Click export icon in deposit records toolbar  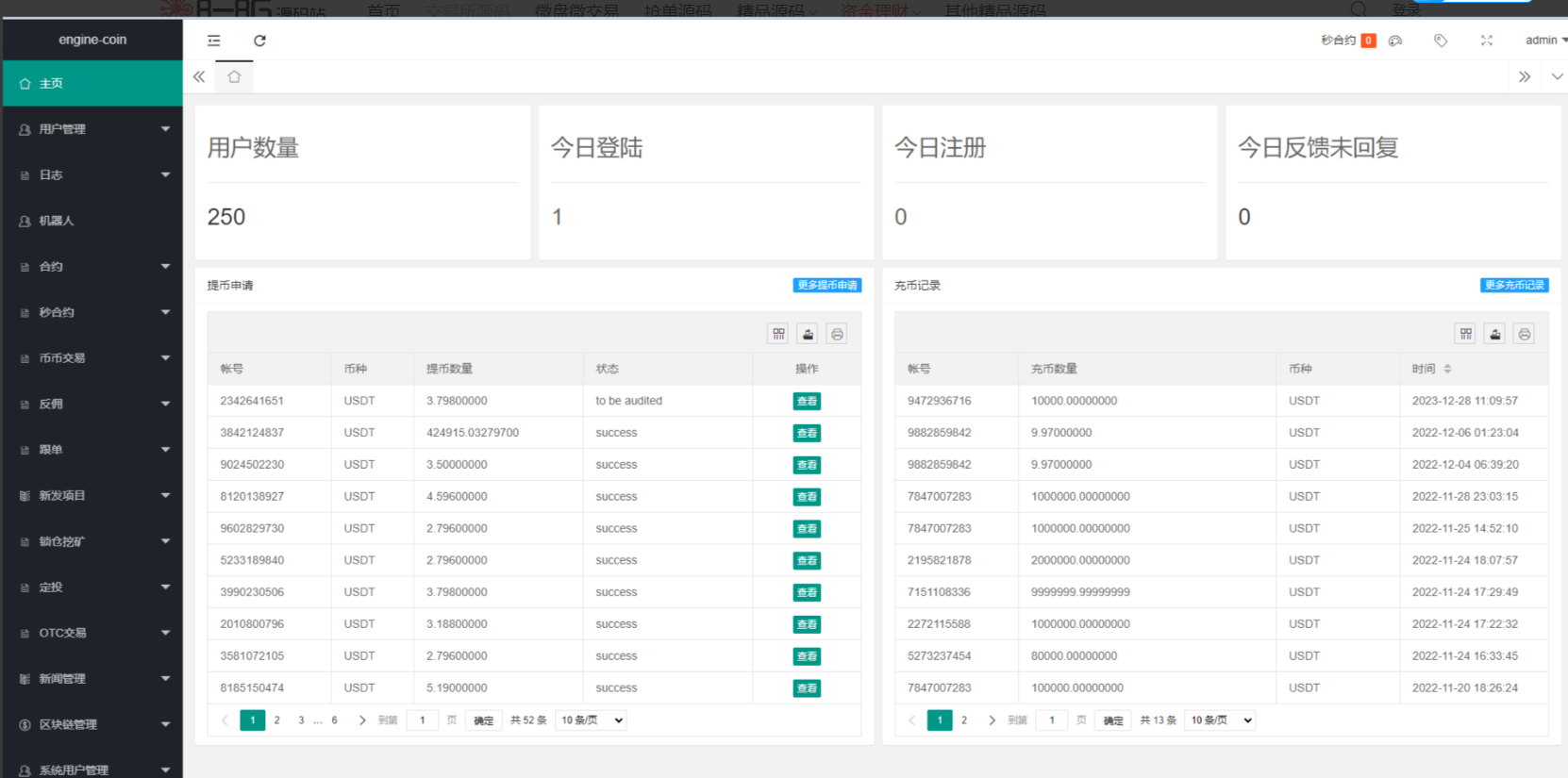1494,334
